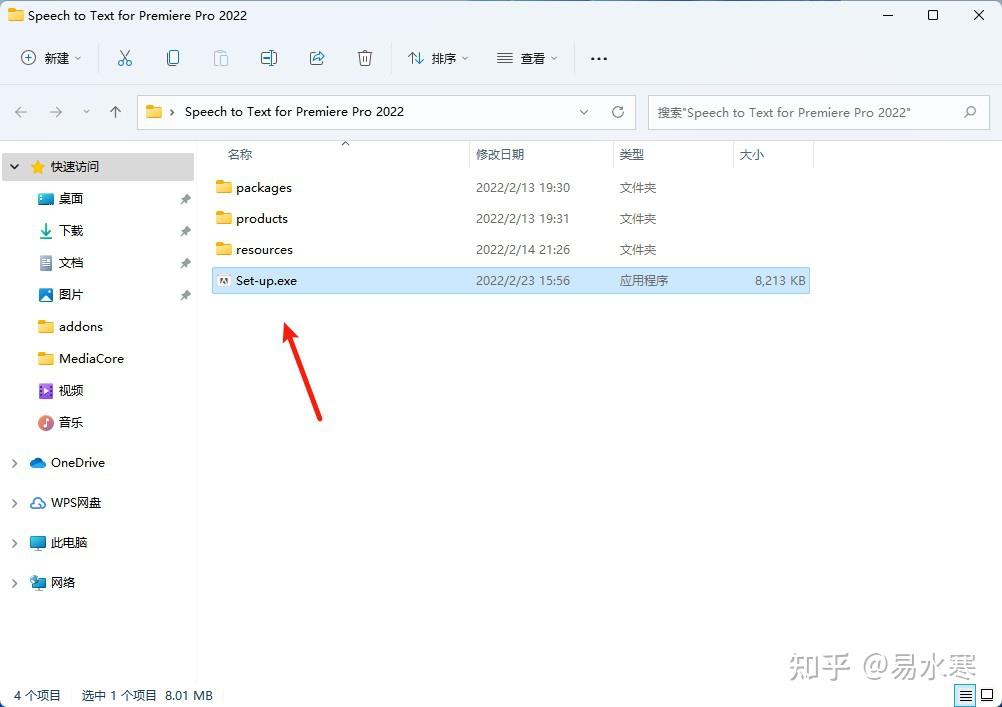Viewport: 1002px width, 707px height.
Task: Go back with the left arrow
Action: pyautogui.click(x=21, y=112)
